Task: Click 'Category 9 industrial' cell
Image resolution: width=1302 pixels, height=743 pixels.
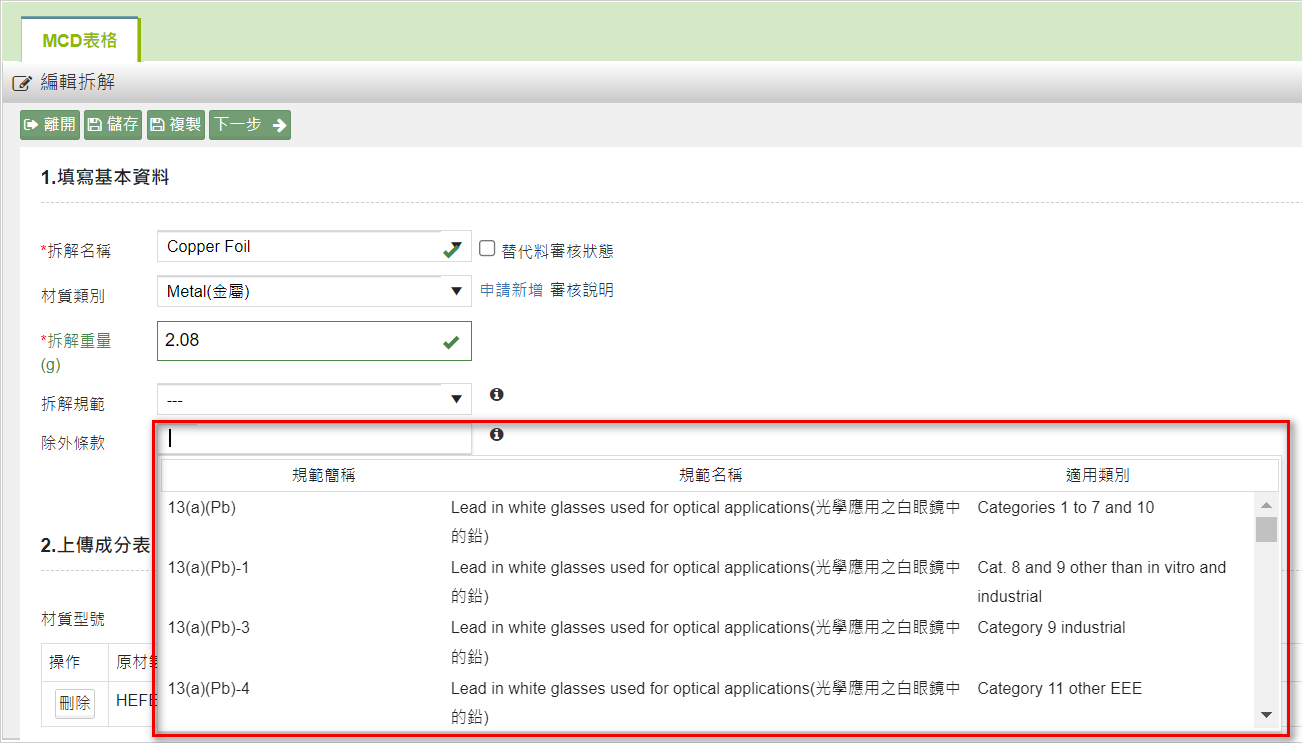Action: (1051, 628)
